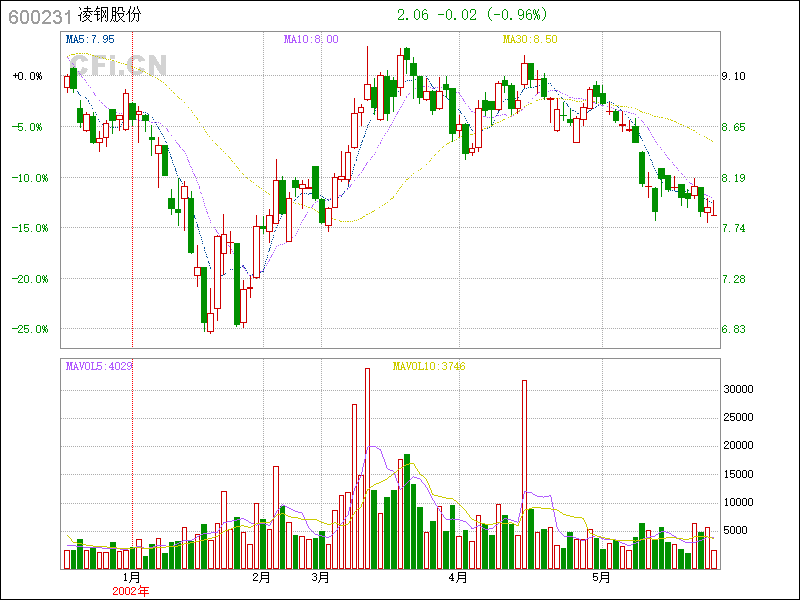Viewport: 800px width, 600px height.
Task: Click the 5月 date axis marker
Action: click(x=600, y=578)
